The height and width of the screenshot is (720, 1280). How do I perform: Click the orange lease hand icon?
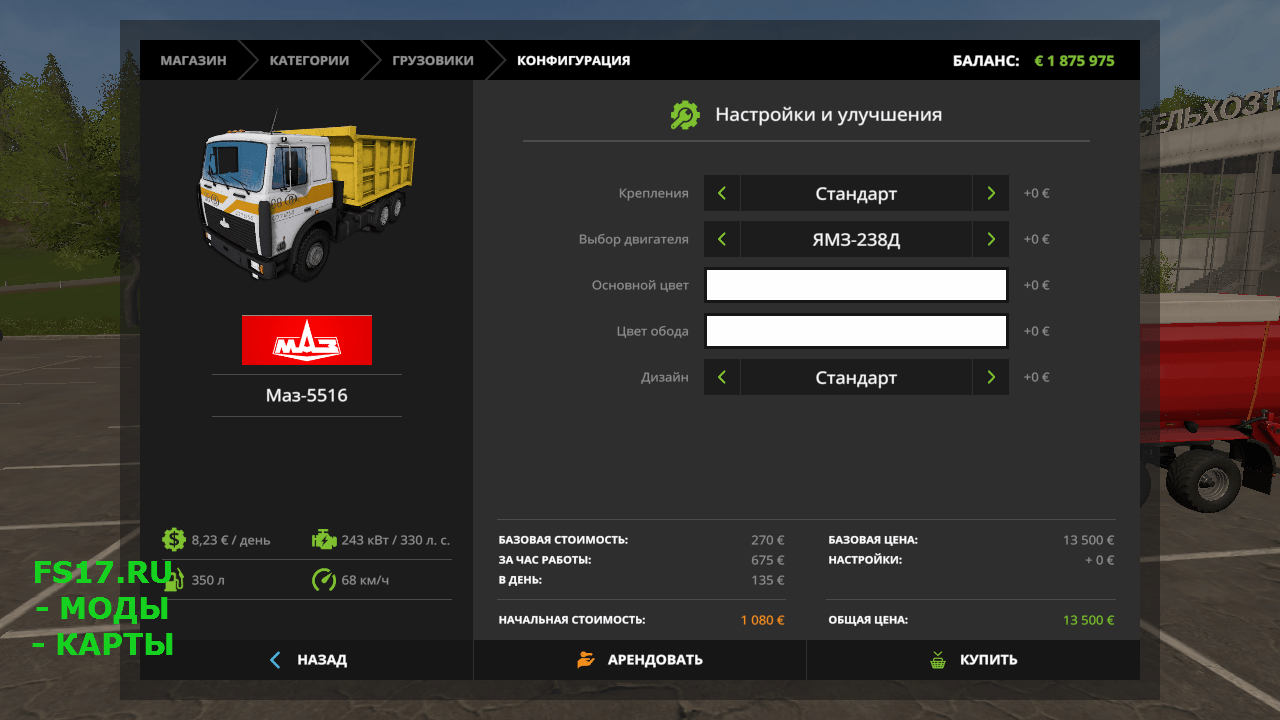586,660
